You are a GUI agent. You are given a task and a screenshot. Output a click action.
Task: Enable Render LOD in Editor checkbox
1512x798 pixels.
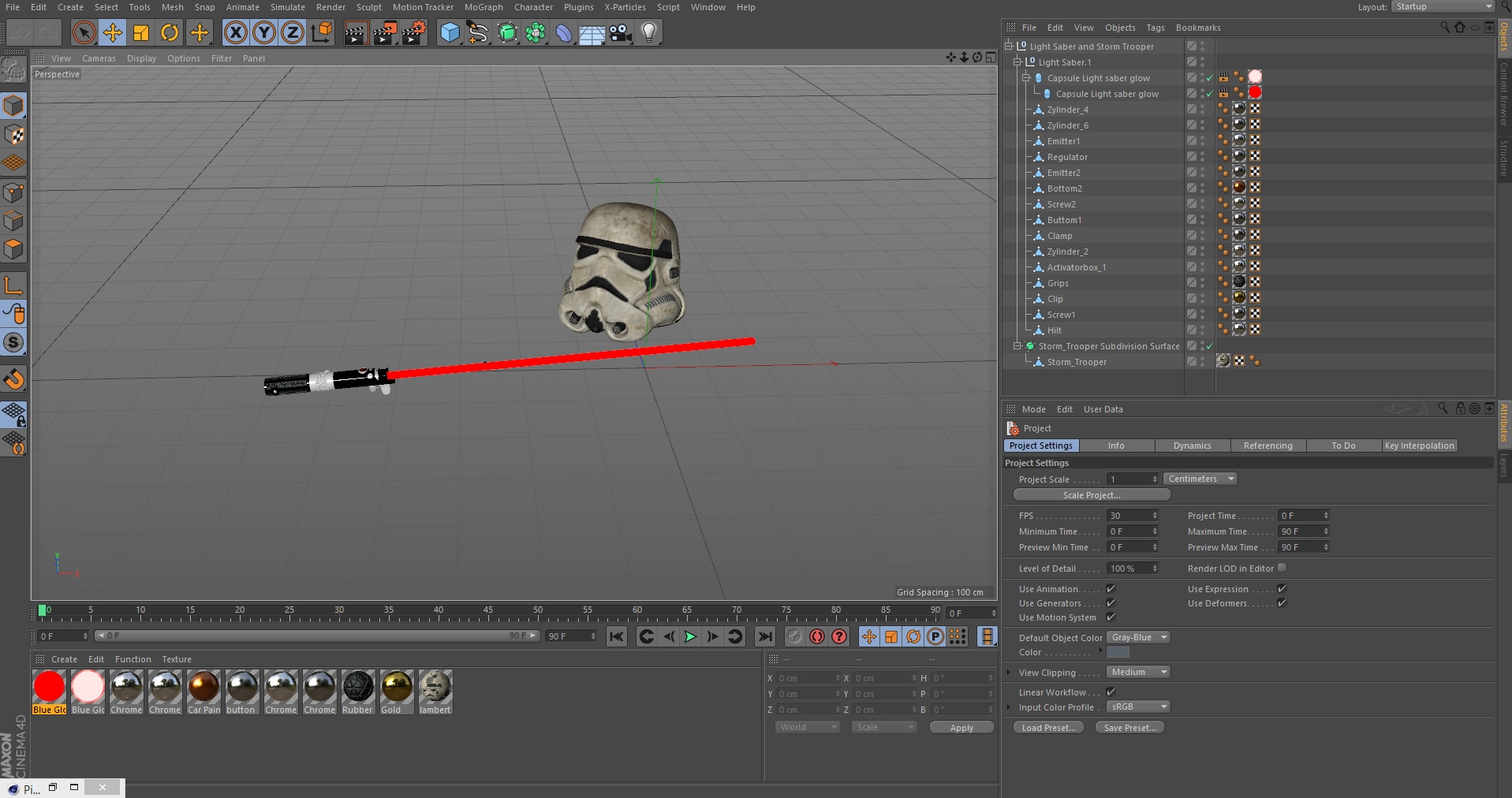click(1282, 567)
